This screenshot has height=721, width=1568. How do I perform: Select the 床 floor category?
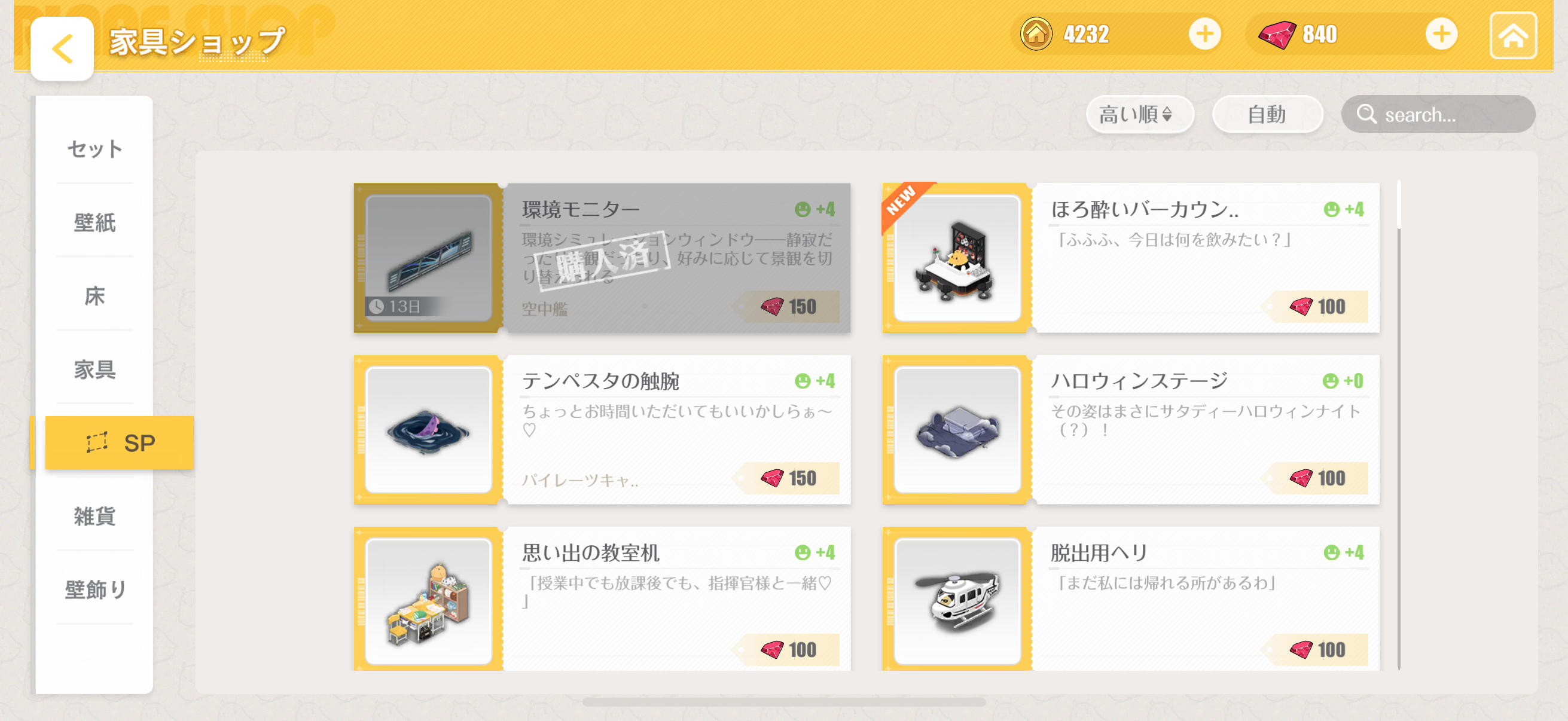[x=94, y=296]
